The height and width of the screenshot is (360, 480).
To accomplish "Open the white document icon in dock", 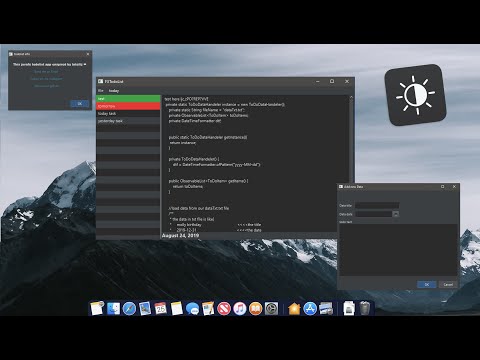I will pyautogui.click(x=349, y=309).
